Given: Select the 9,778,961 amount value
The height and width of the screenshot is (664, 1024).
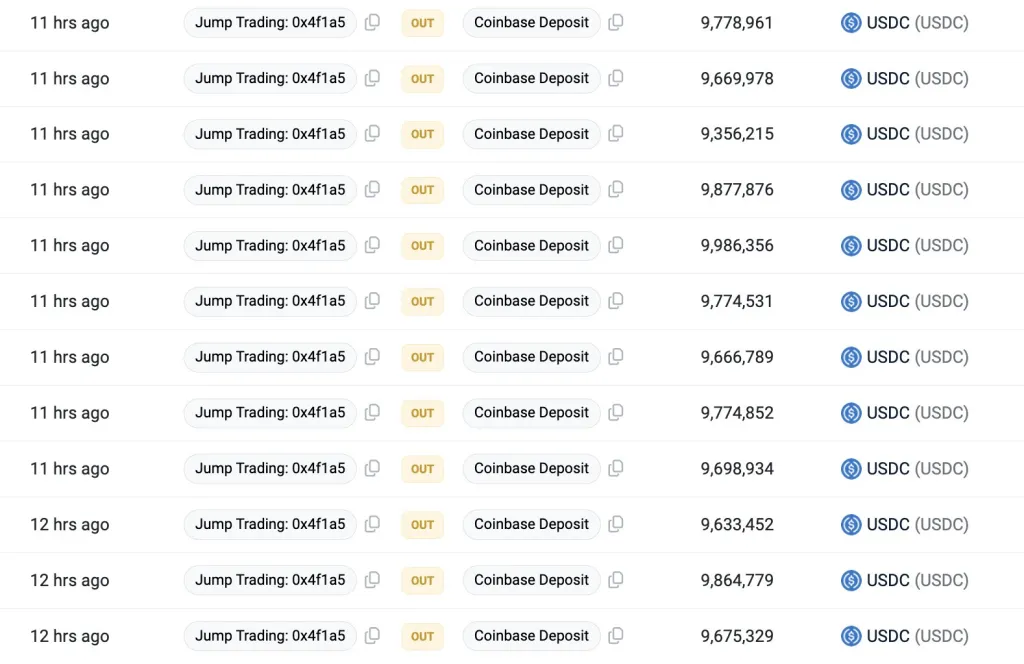Looking at the screenshot, I should click(737, 22).
